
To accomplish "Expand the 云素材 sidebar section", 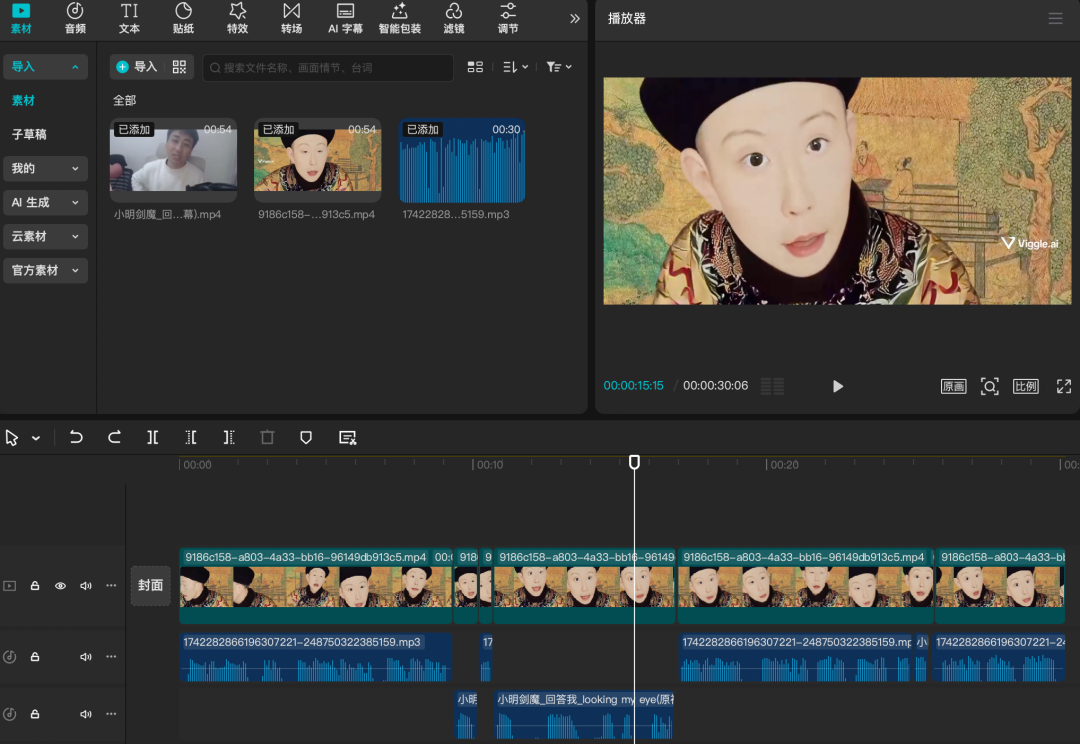I will pos(45,237).
